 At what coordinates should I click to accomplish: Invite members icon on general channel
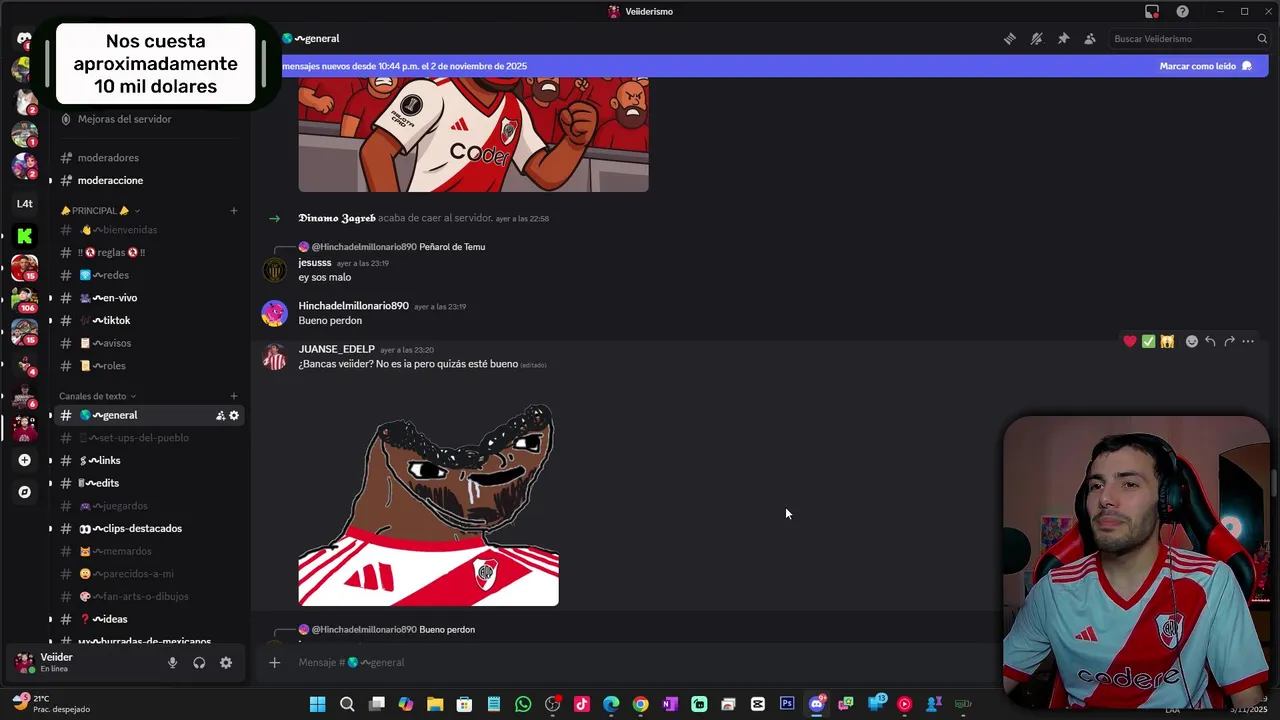[220, 415]
